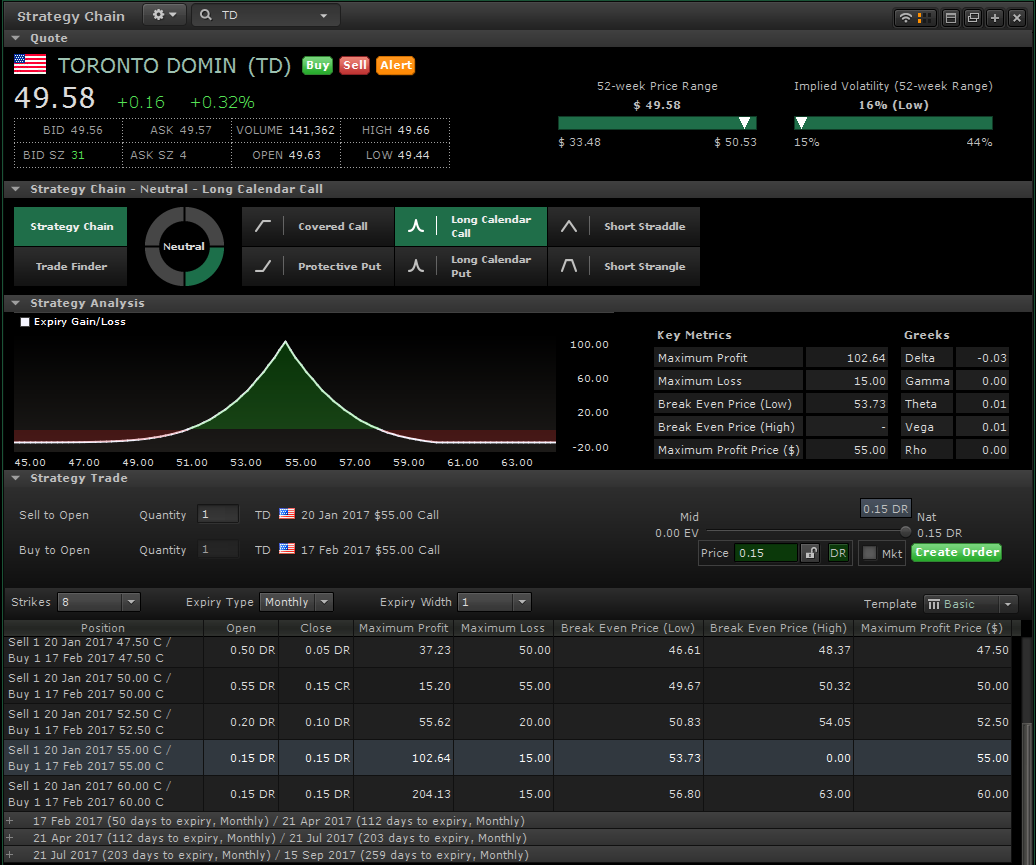
Task: Switch to the Trade Finder tab
Action: pyautogui.click(x=71, y=266)
